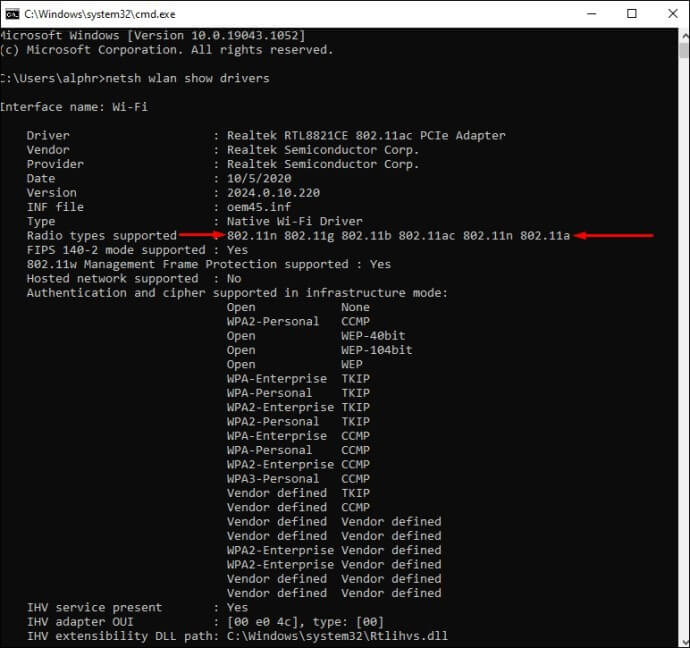The image size is (690, 648).
Task: Click the command netsh wlan show drivers
Action: pos(187,78)
